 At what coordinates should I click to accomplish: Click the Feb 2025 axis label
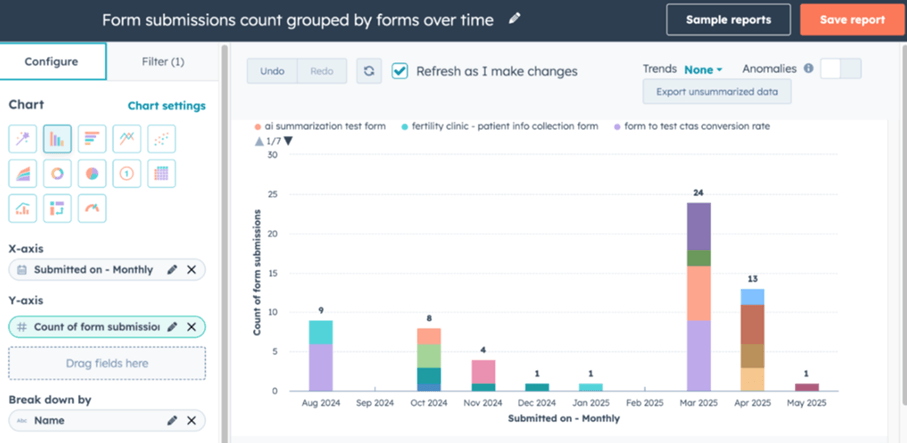coord(644,403)
